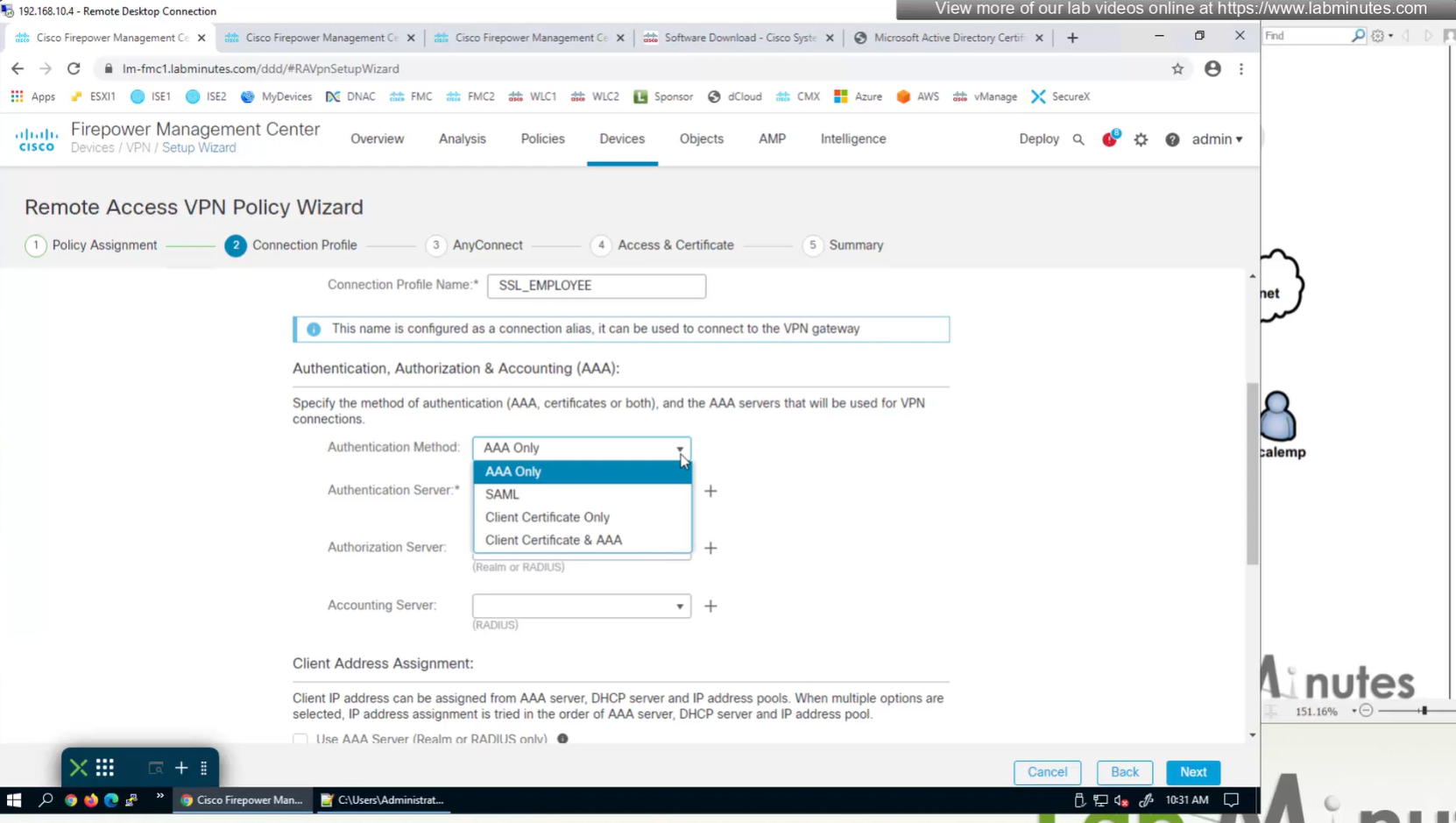
Task: Click the Back button
Action: click(1124, 772)
